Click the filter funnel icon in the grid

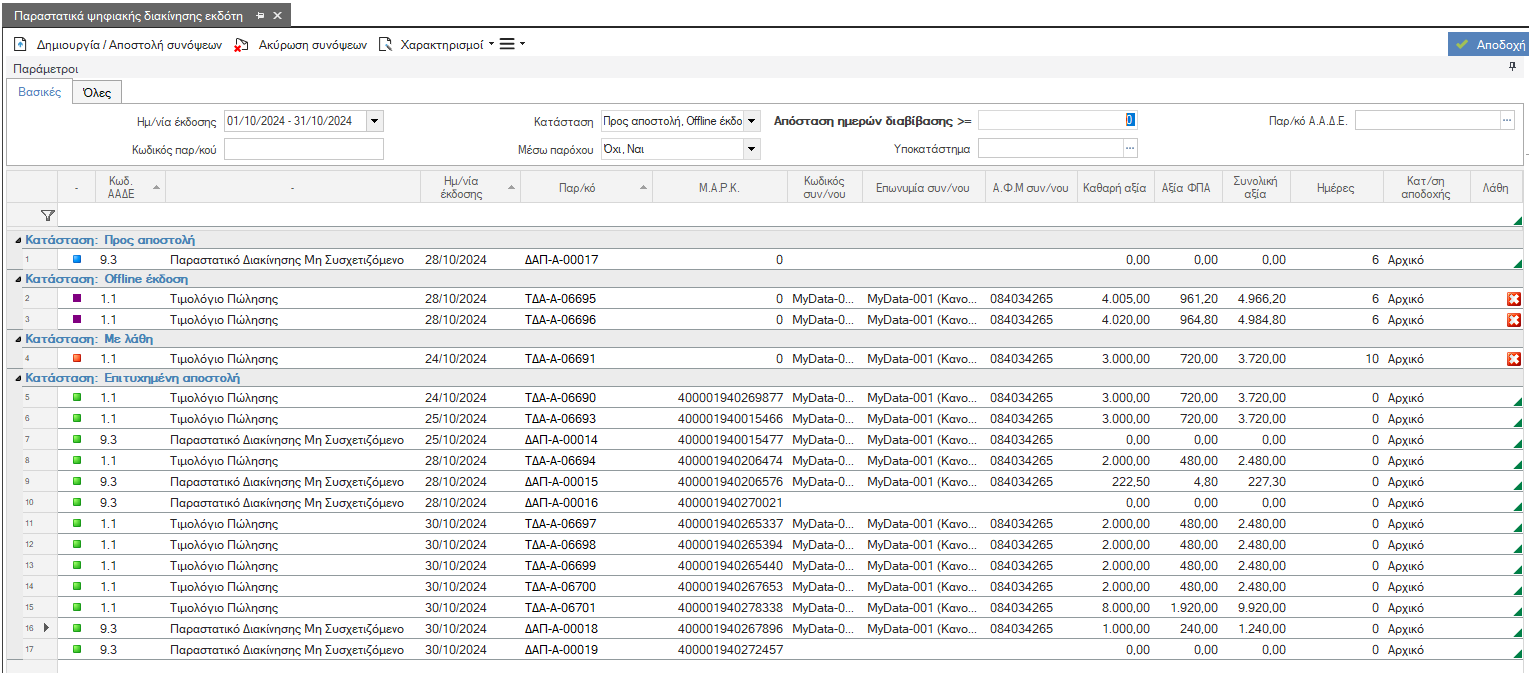click(46, 215)
